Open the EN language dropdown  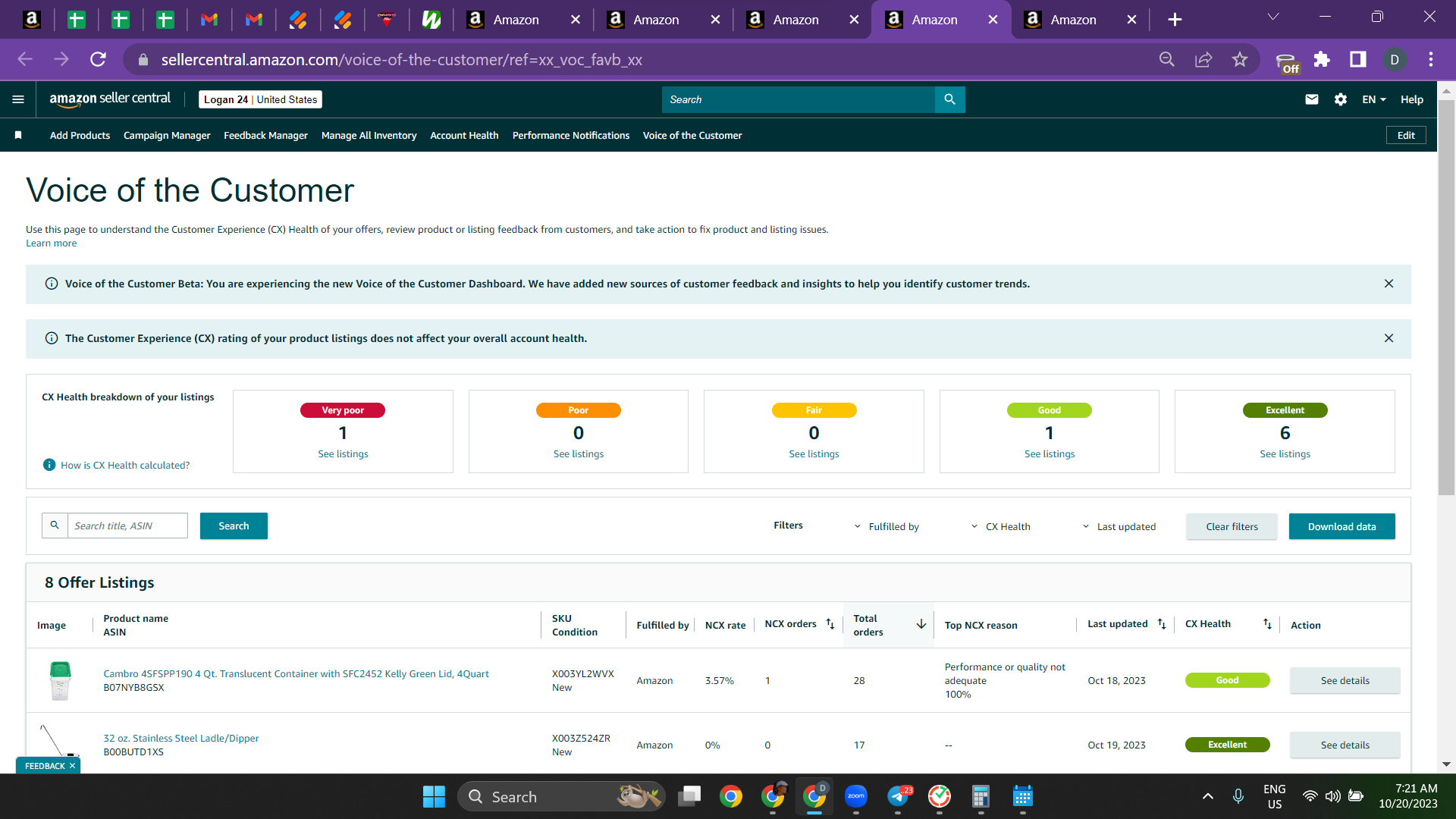pyautogui.click(x=1373, y=99)
